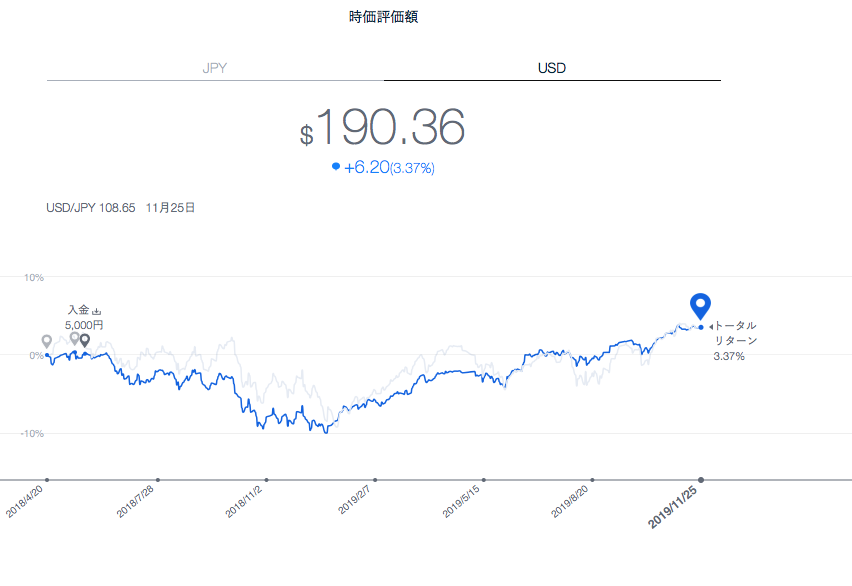Click the $190.36 valuation amount
Screen dimensions: 852x586
tap(382, 127)
